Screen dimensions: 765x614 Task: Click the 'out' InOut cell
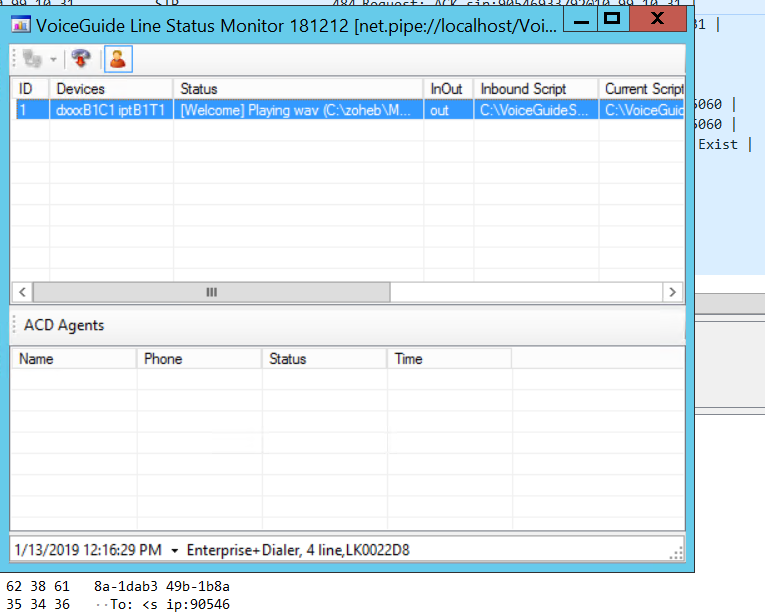[x=448, y=110]
